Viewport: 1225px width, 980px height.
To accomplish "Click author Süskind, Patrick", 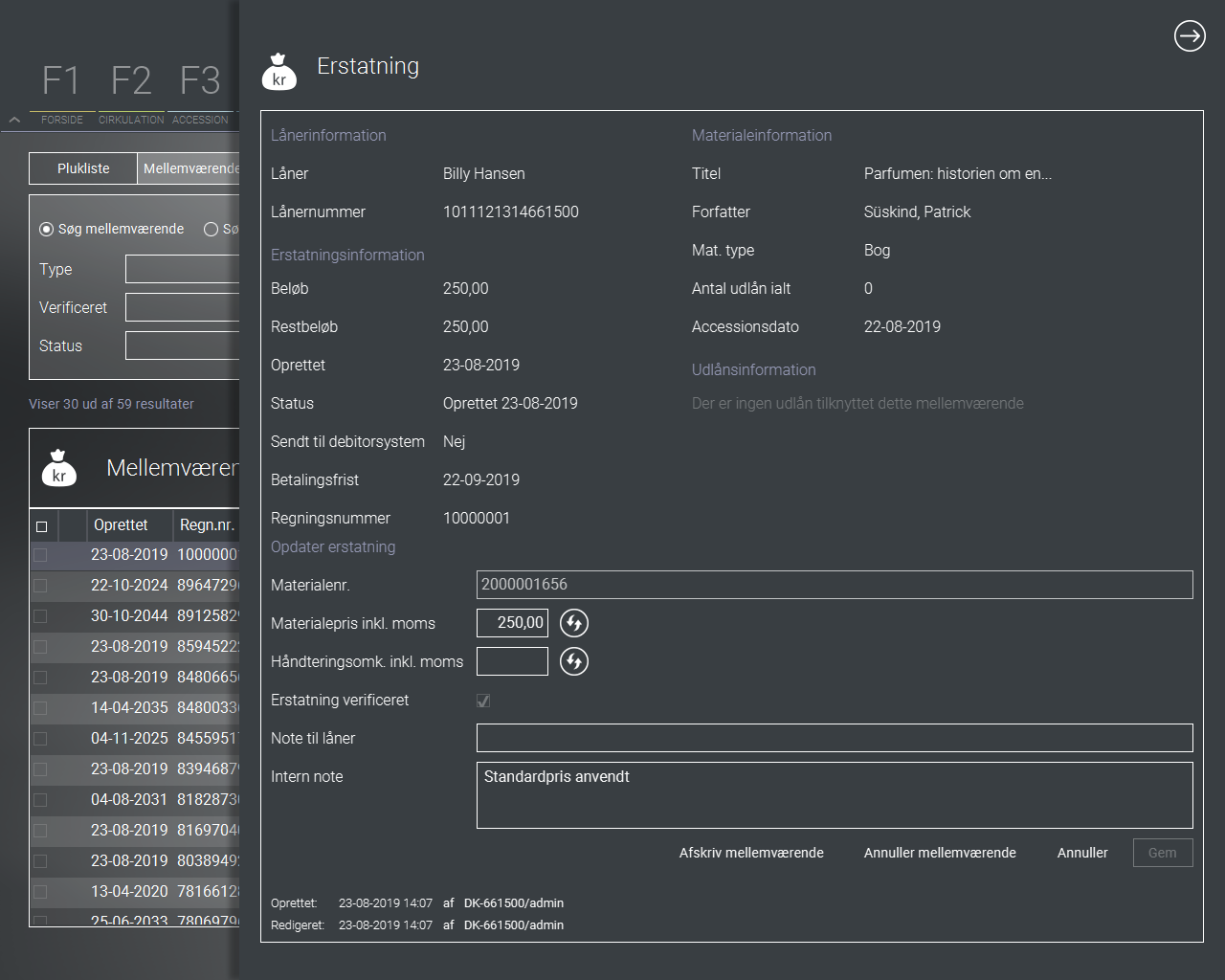I will click(917, 212).
